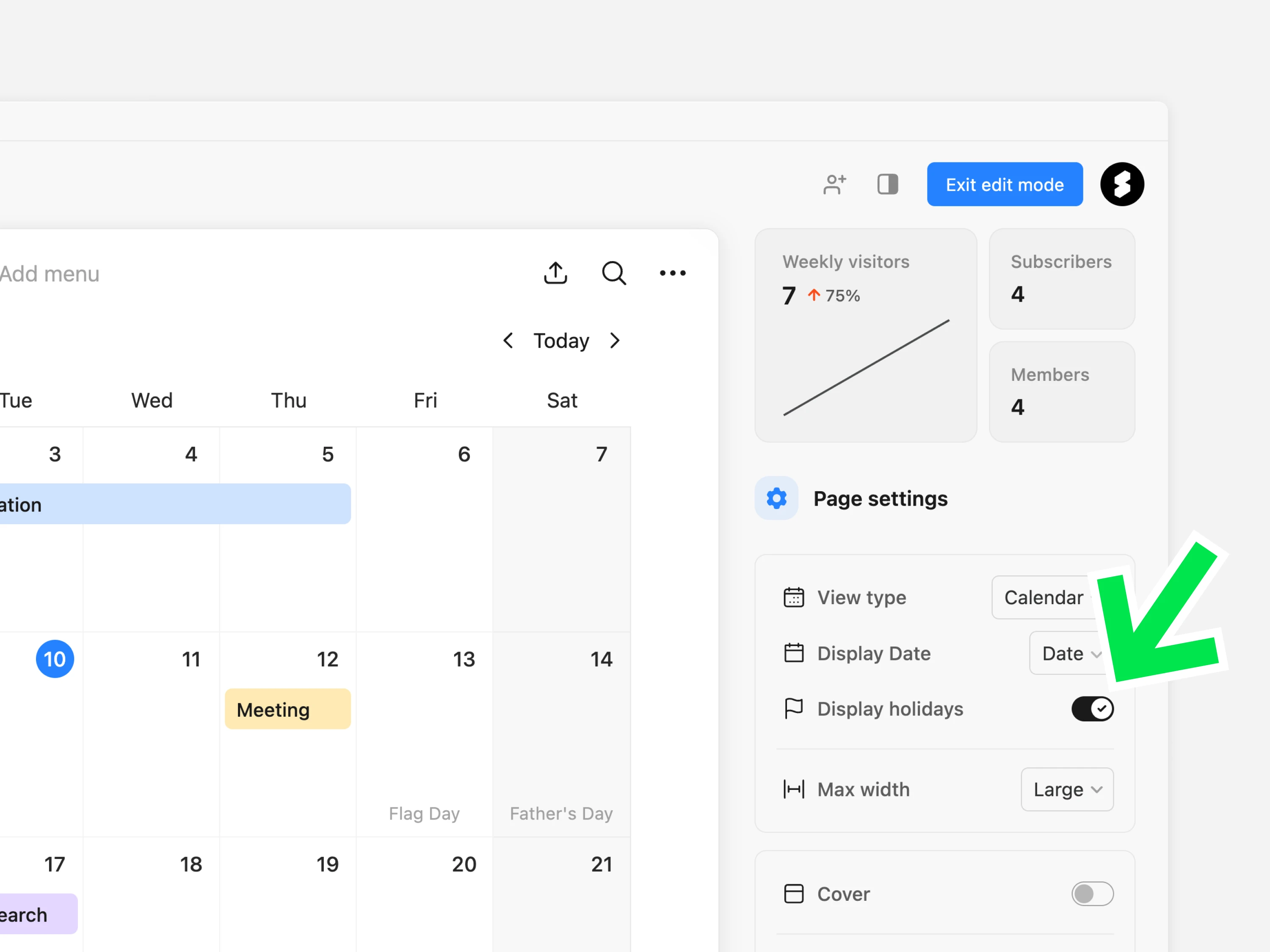Image resolution: width=1270 pixels, height=952 pixels.
Task: Click Exit edit mode button
Action: 1005,184
